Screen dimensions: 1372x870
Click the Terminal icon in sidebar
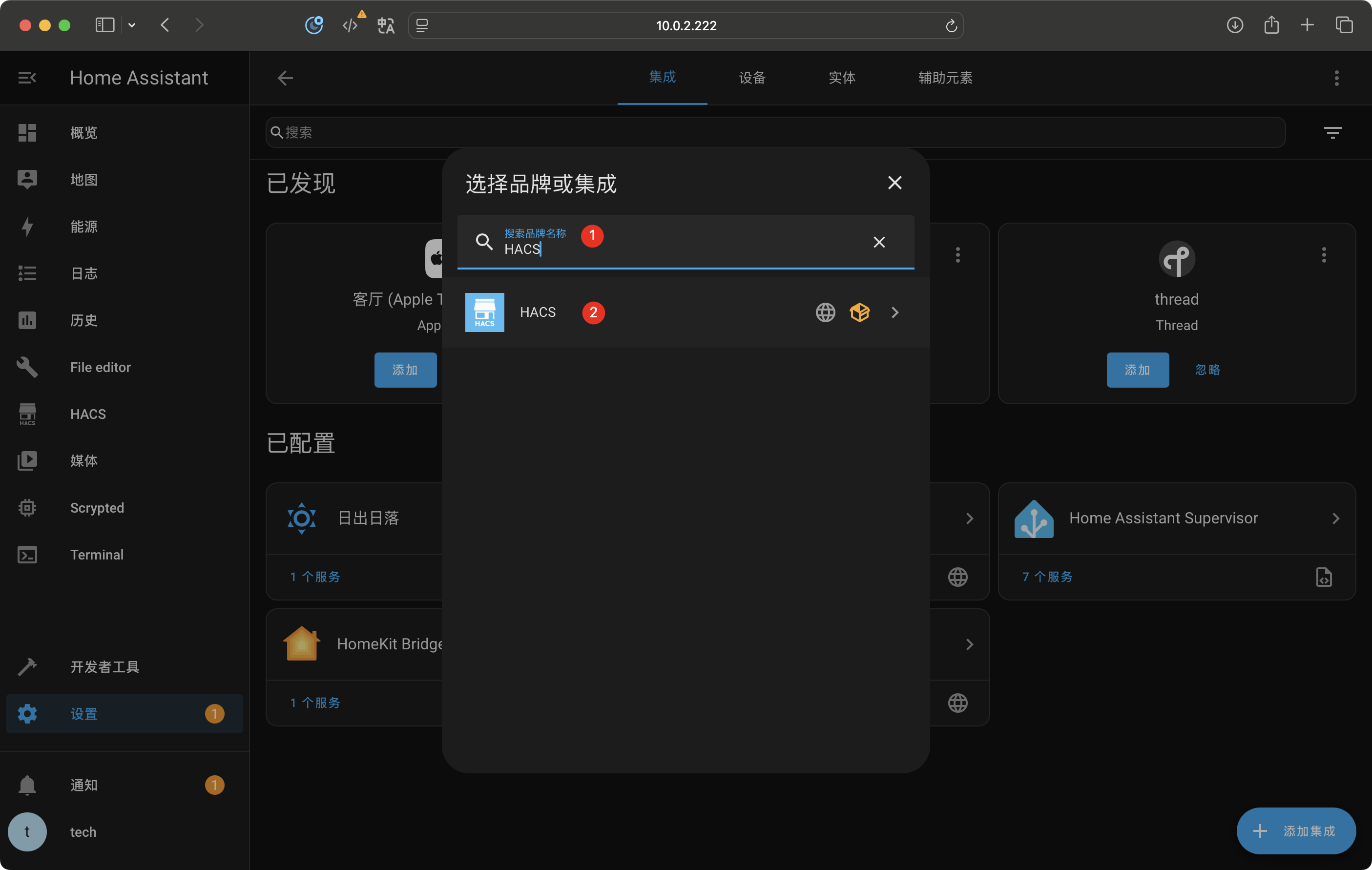27,554
